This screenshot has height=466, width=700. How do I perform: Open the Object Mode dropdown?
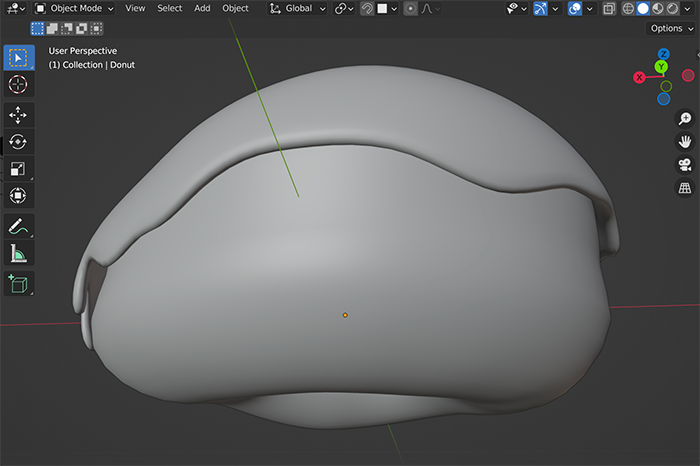pos(74,9)
